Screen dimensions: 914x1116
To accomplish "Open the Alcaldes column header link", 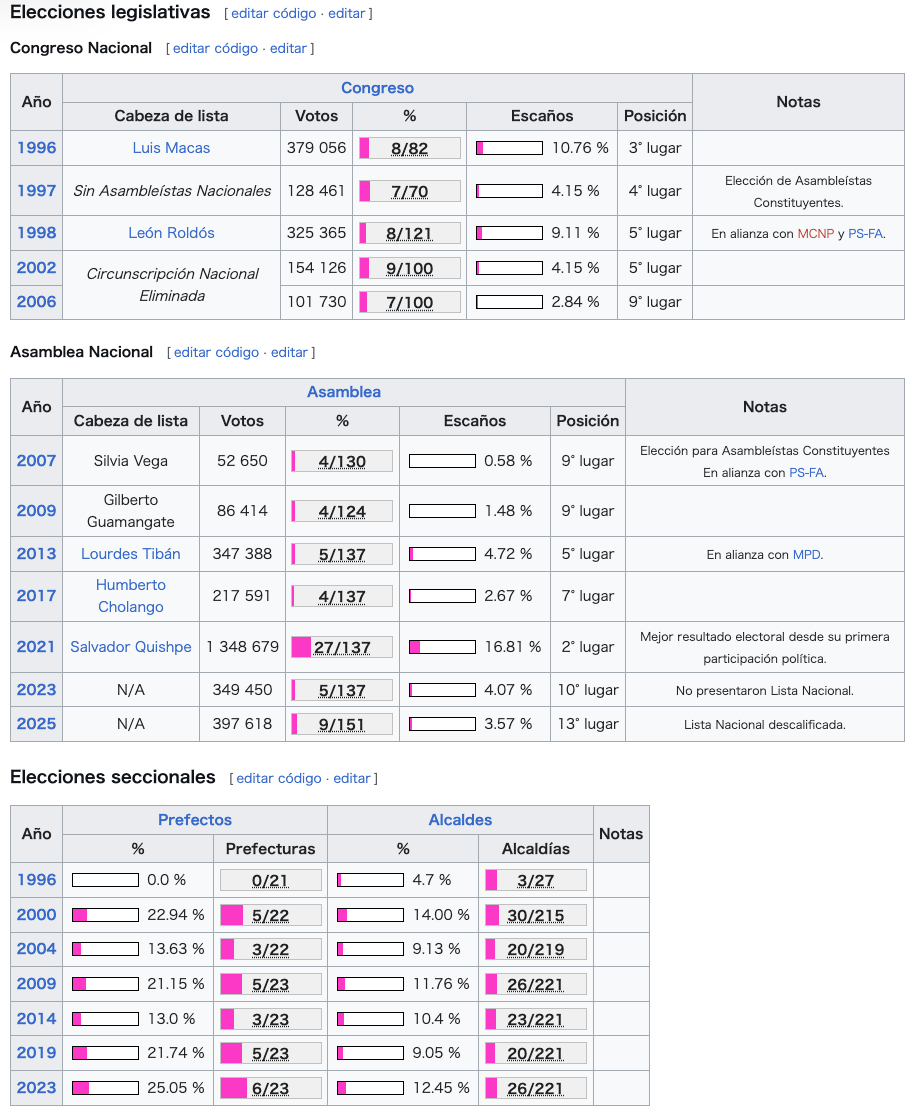I will (460, 820).
